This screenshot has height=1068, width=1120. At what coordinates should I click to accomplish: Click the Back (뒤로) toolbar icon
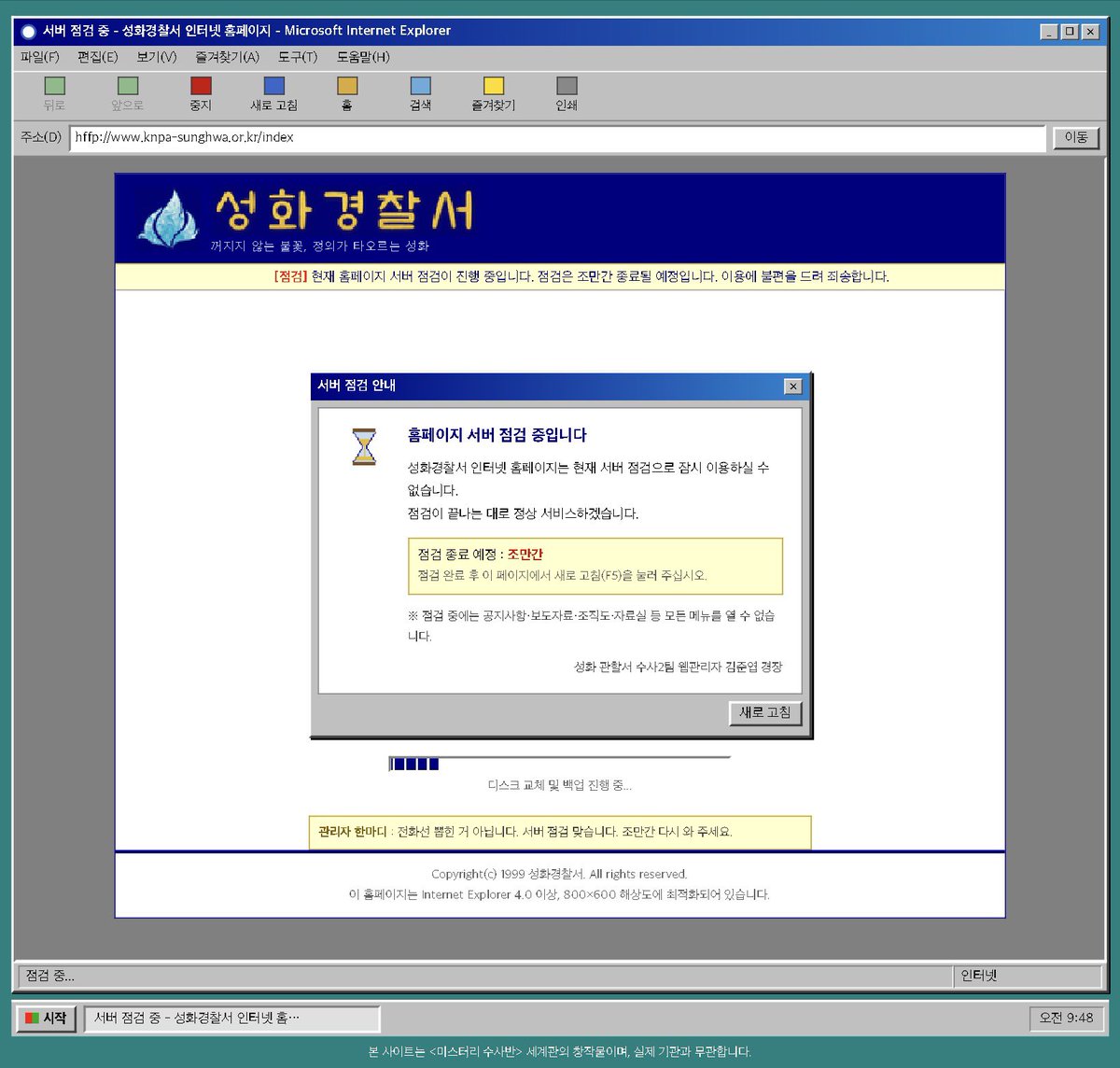coord(55,86)
